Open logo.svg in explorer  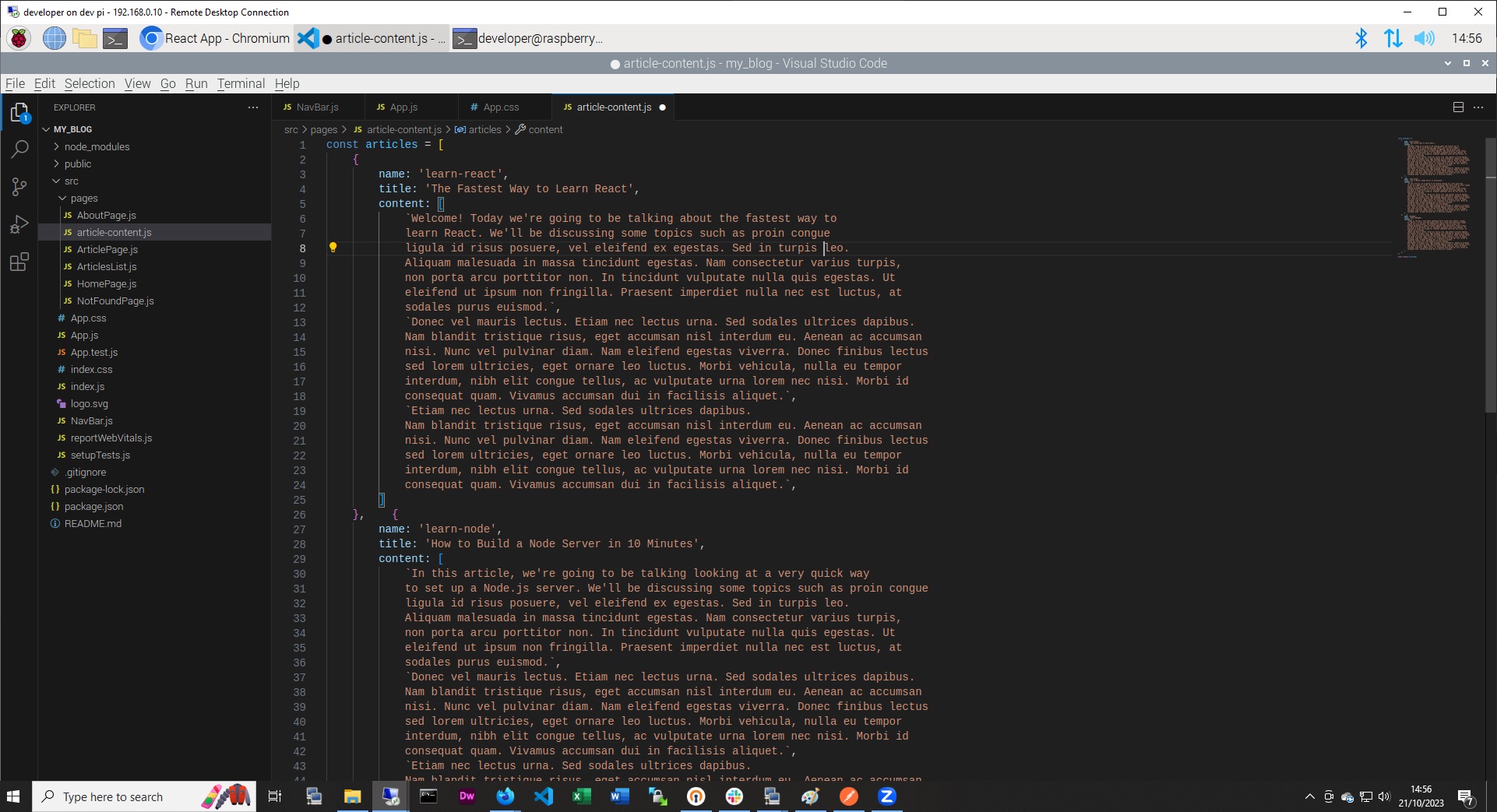[x=89, y=403]
